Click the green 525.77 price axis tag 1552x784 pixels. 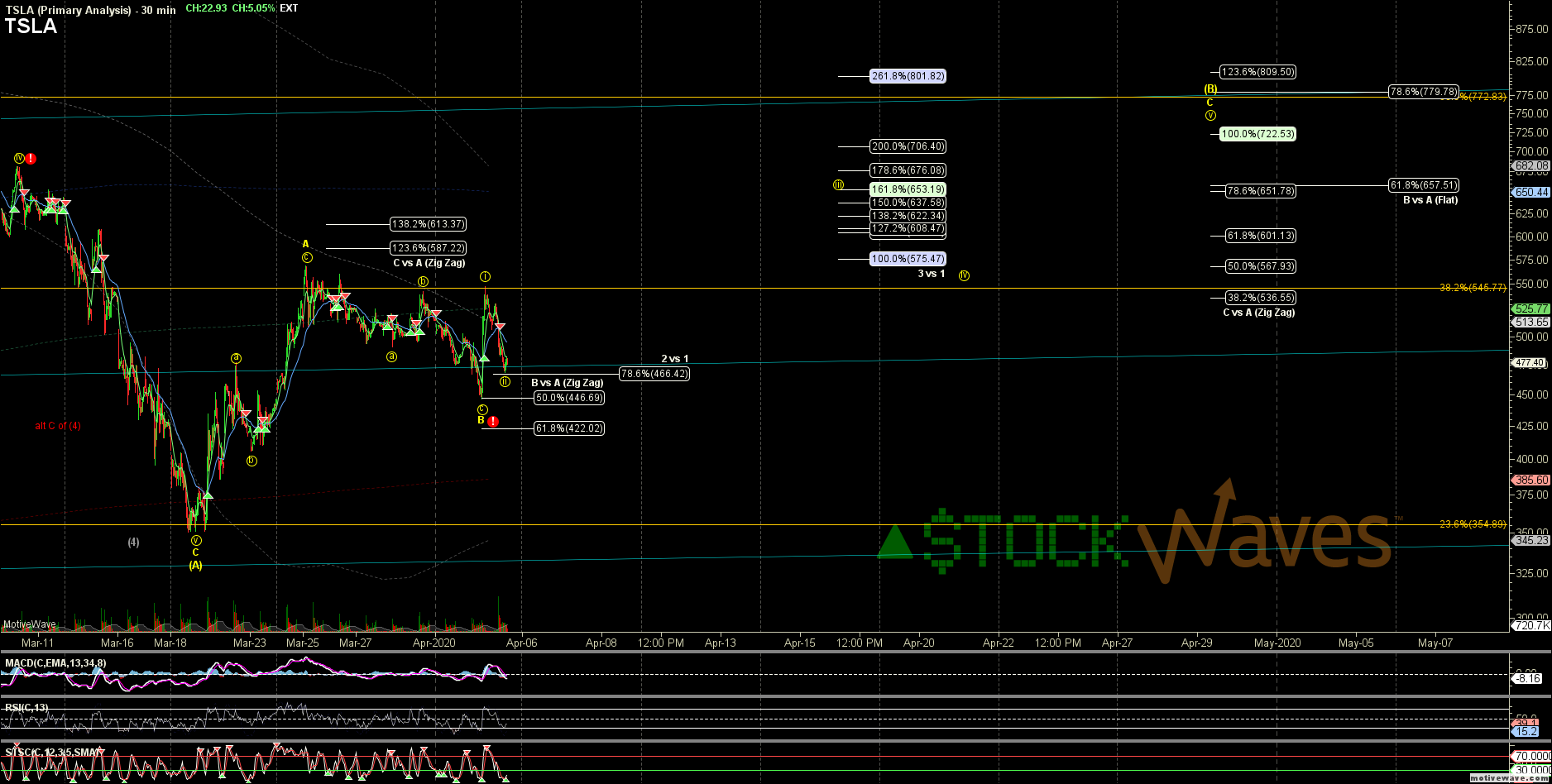coord(1530,309)
